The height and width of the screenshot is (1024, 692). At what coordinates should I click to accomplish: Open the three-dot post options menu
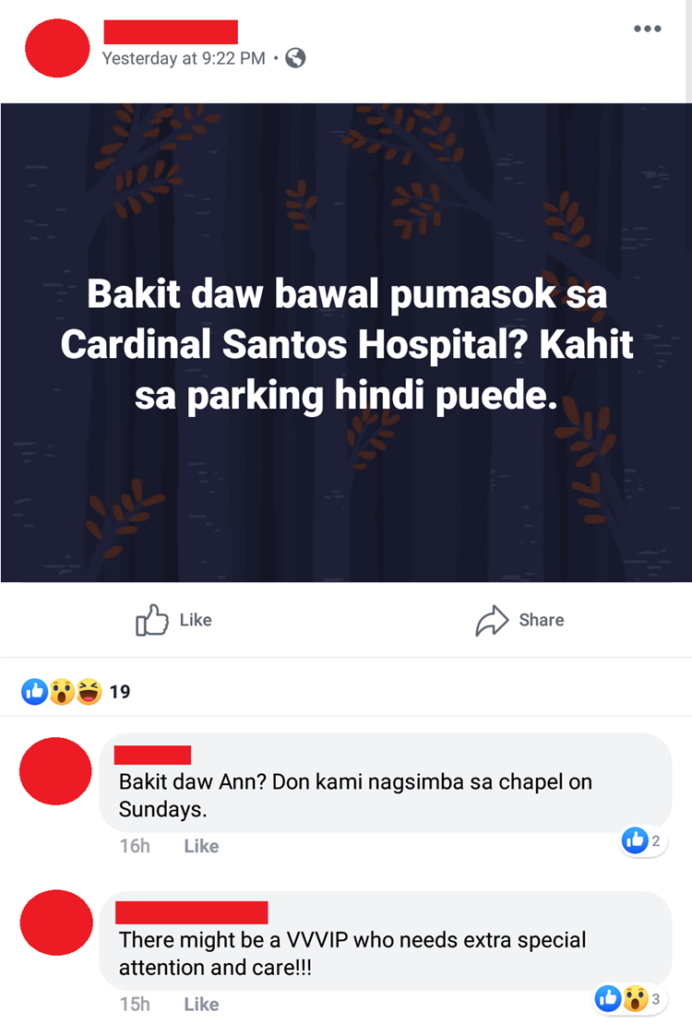pyautogui.click(x=648, y=29)
